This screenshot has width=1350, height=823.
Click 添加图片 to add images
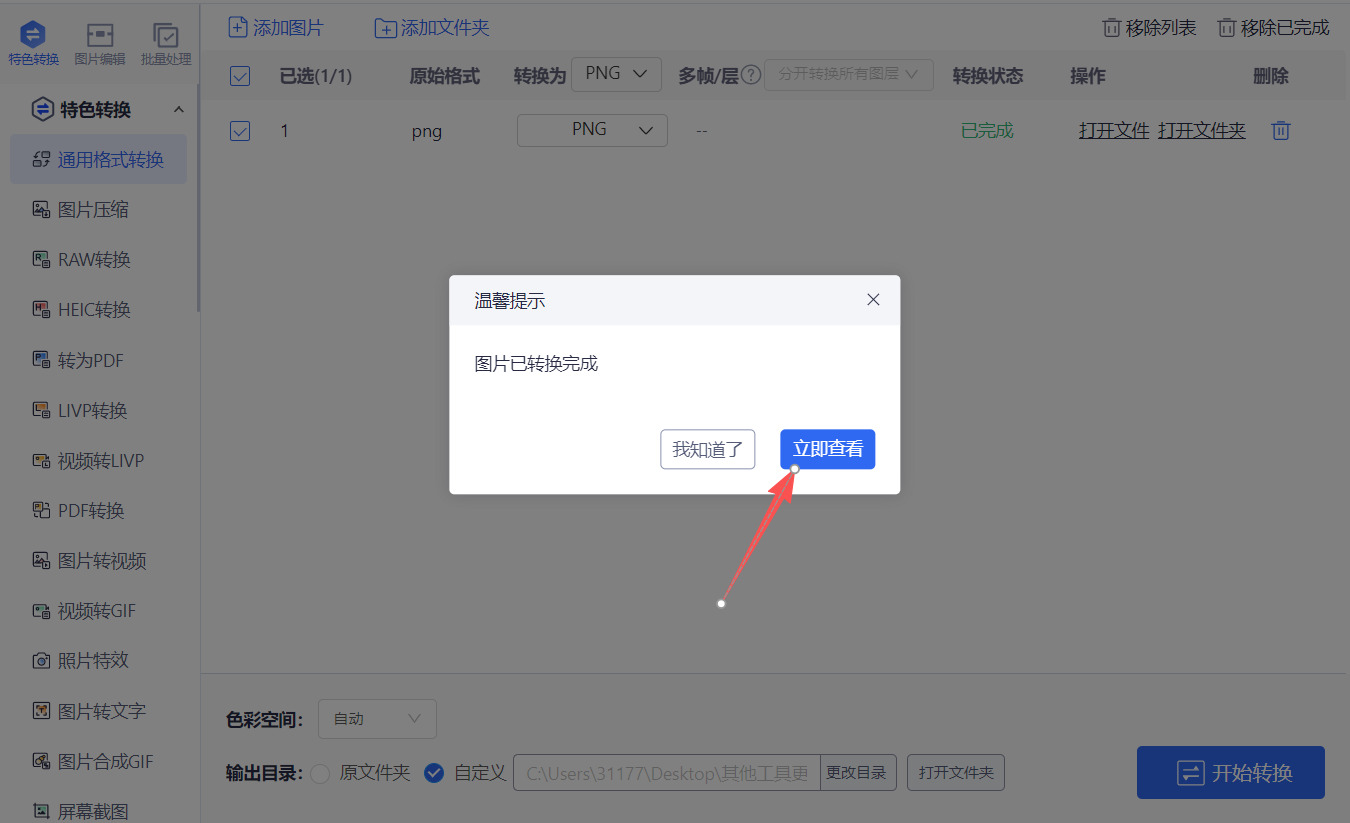tap(276, 28)
